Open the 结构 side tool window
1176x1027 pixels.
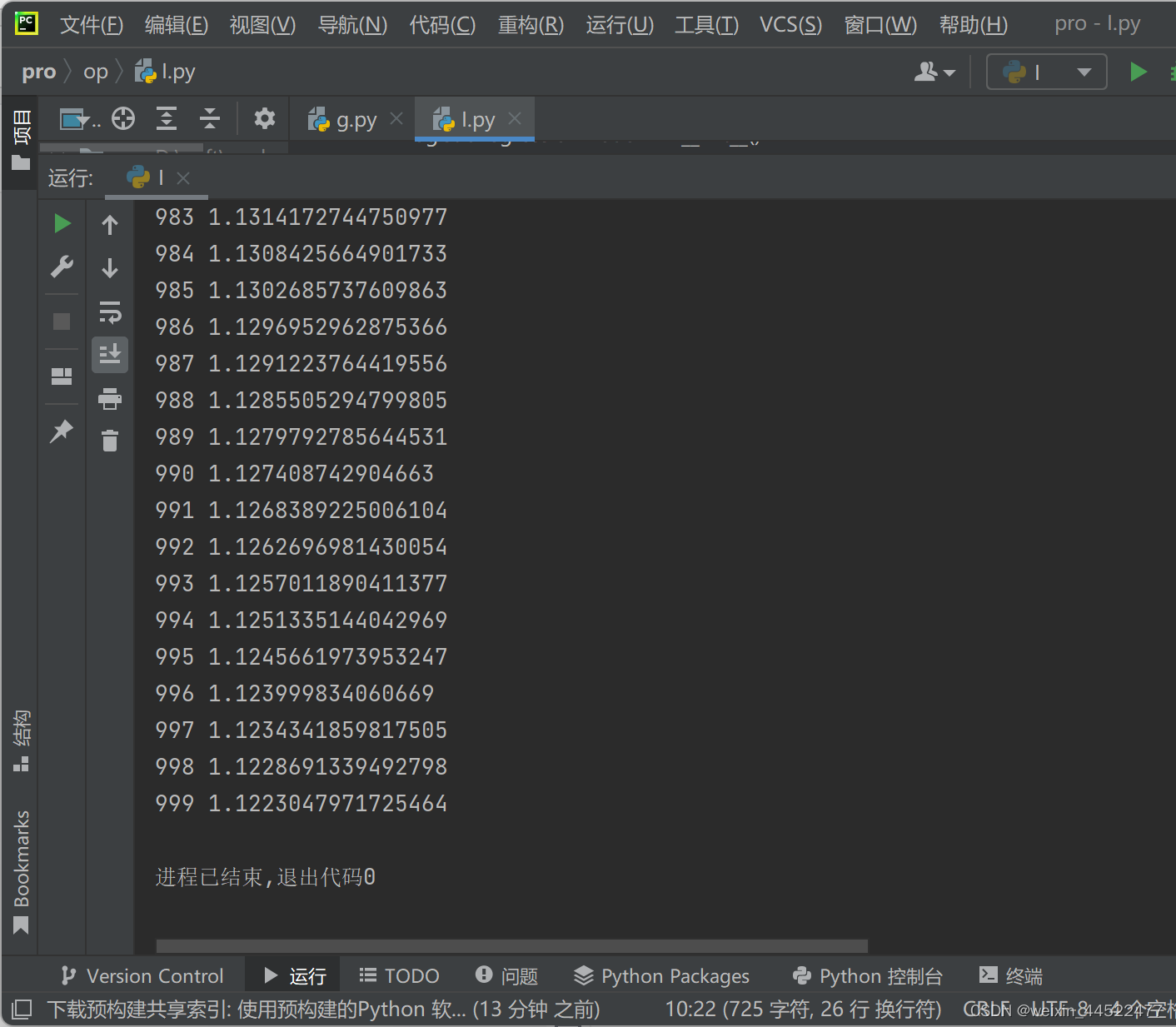[x=22, y=740]
